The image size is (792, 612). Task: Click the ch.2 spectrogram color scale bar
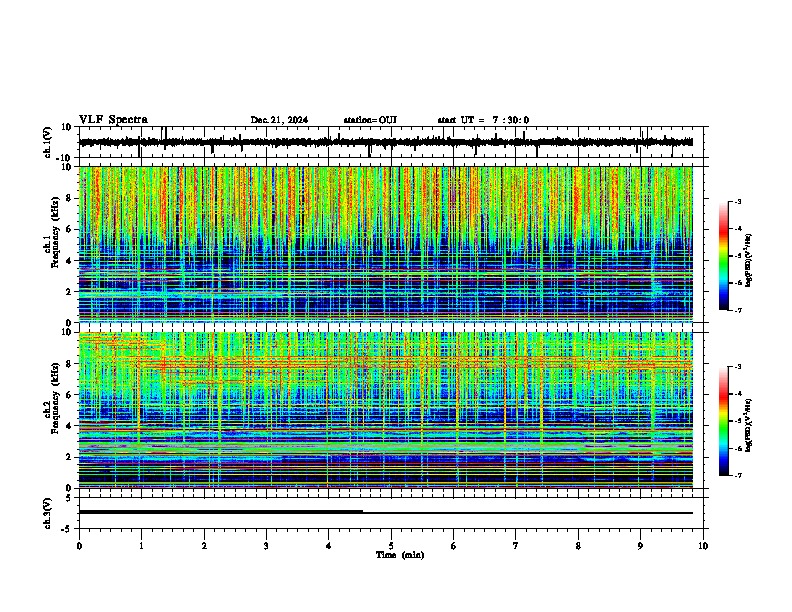pos(724,421)
